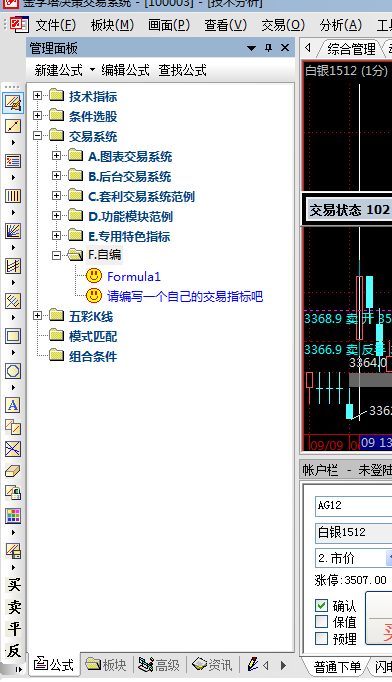This screenshot has height=682, width=392.
Task: Select the 请编写一个自己的交易指标吧 formula
Action: pyautogui.click(x=185, y=297)
